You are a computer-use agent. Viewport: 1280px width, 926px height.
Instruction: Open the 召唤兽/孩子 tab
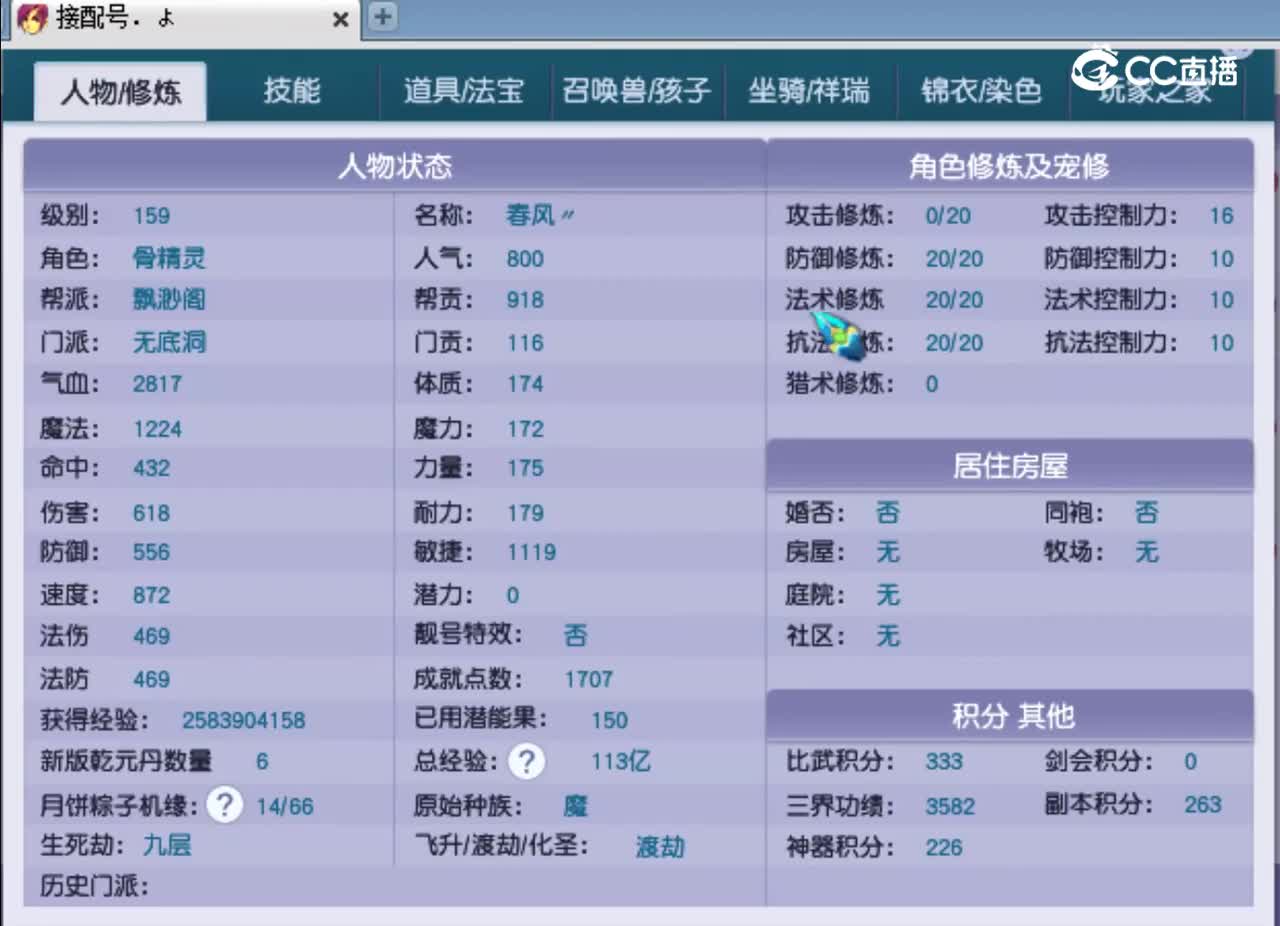[637, 91]
